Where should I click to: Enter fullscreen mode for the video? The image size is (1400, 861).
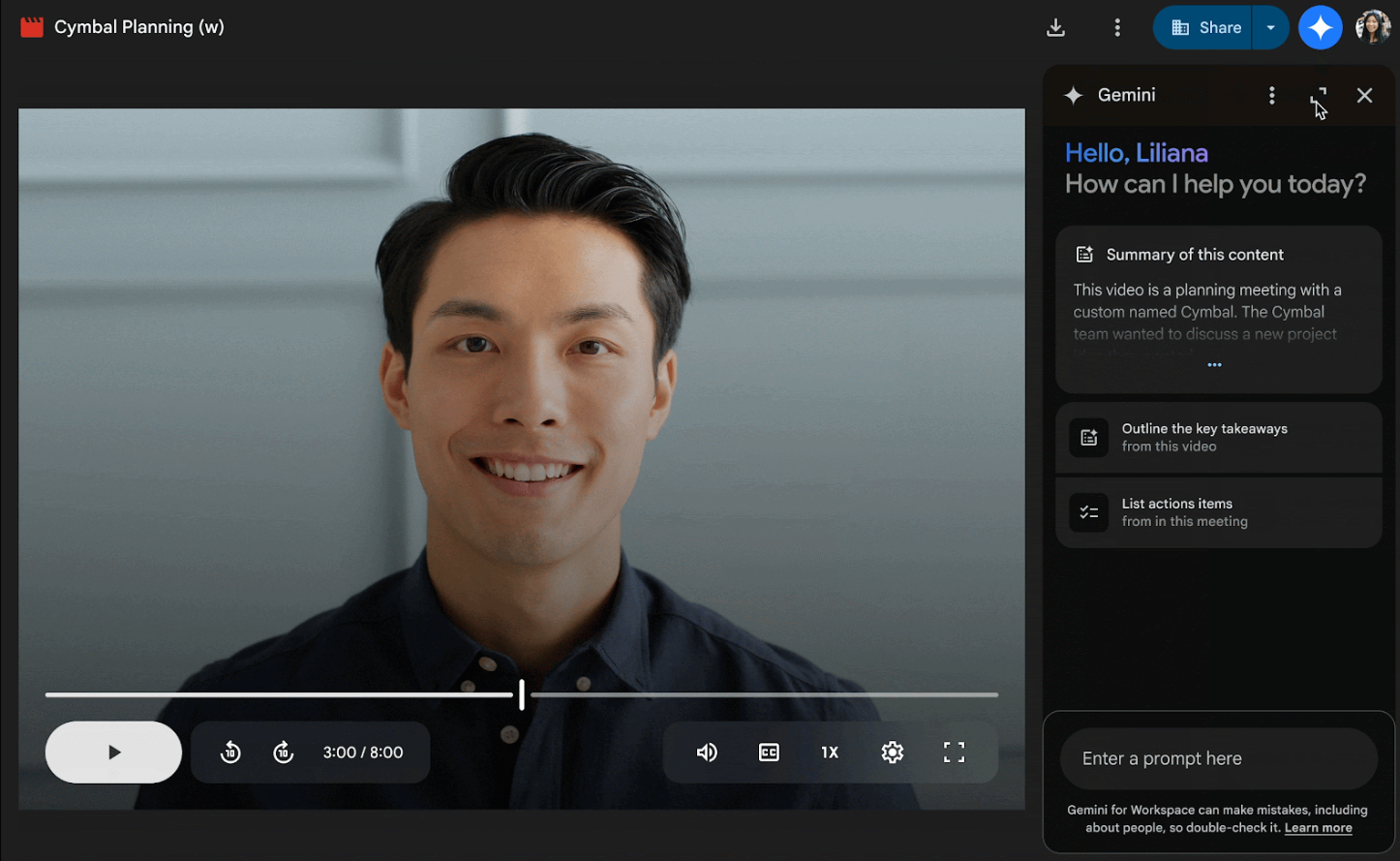point(954,752)
